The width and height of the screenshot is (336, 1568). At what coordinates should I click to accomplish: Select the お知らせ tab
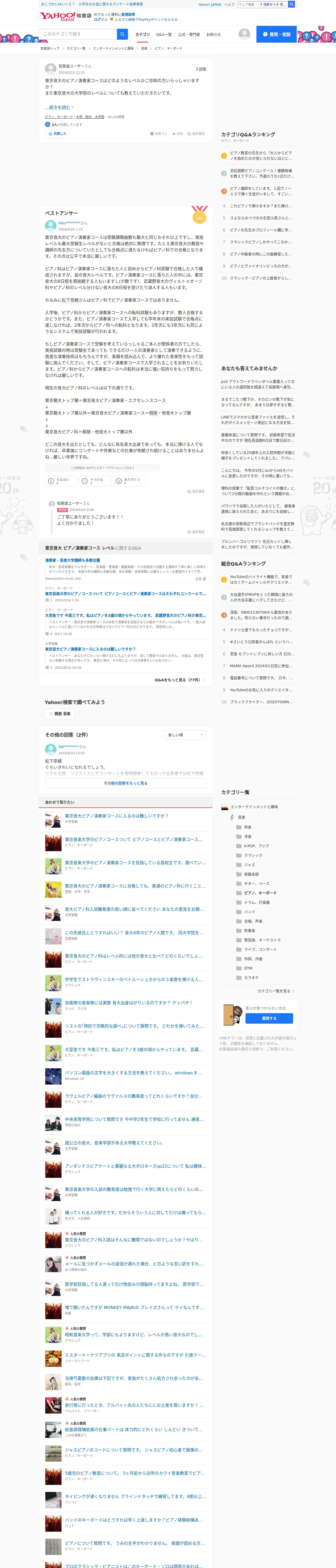pos(214,35)
